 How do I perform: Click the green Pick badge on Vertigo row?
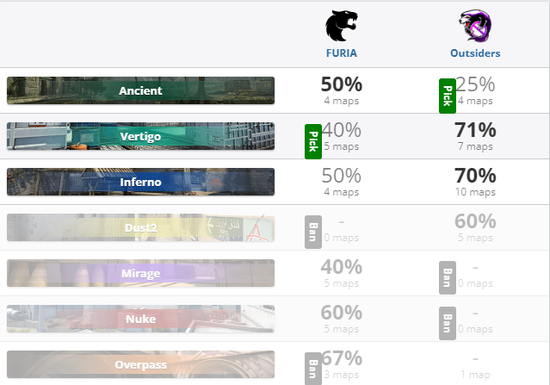pos(313,141)
